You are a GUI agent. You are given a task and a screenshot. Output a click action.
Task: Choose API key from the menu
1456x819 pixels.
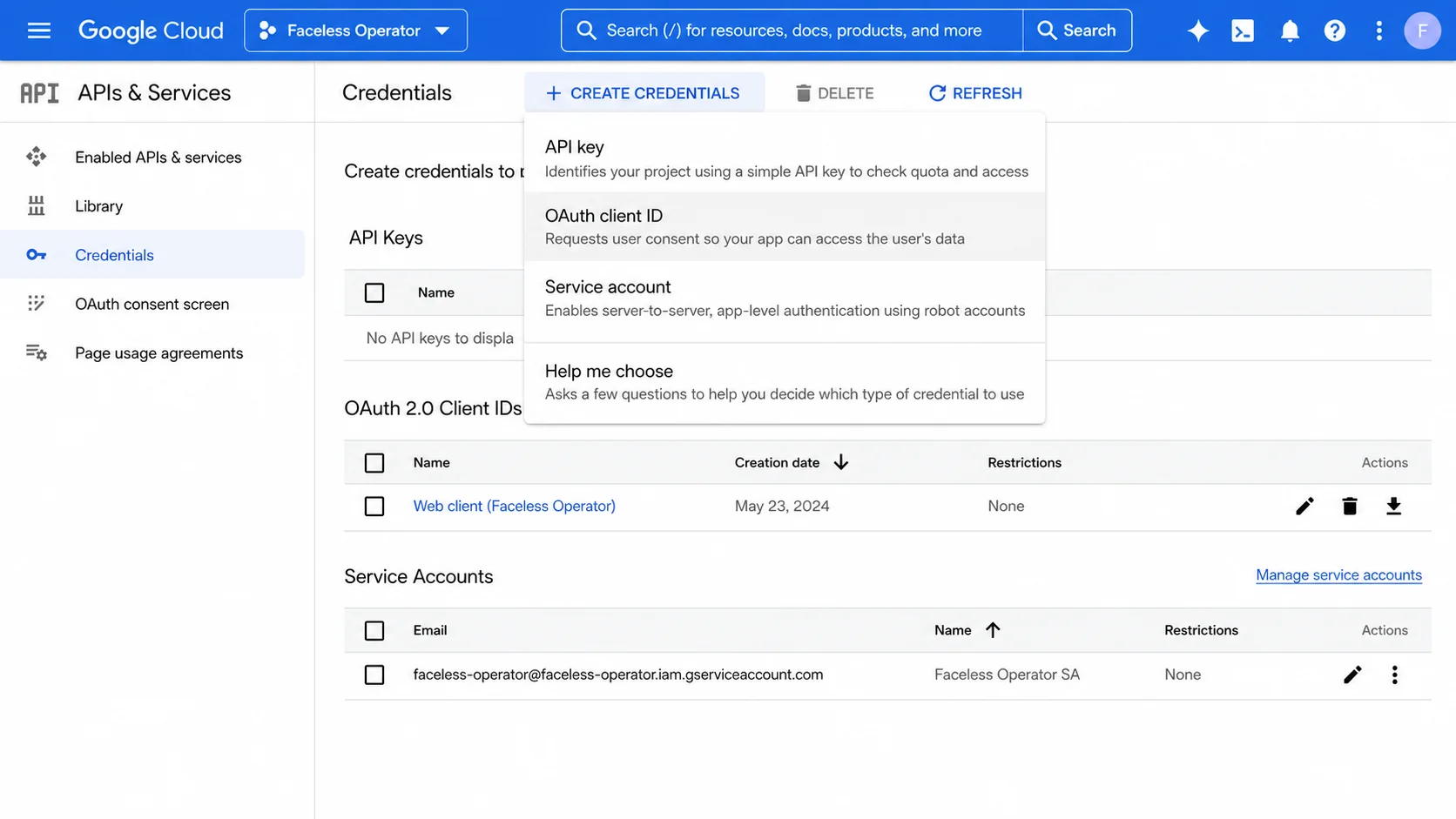click(x=785, y=158)
